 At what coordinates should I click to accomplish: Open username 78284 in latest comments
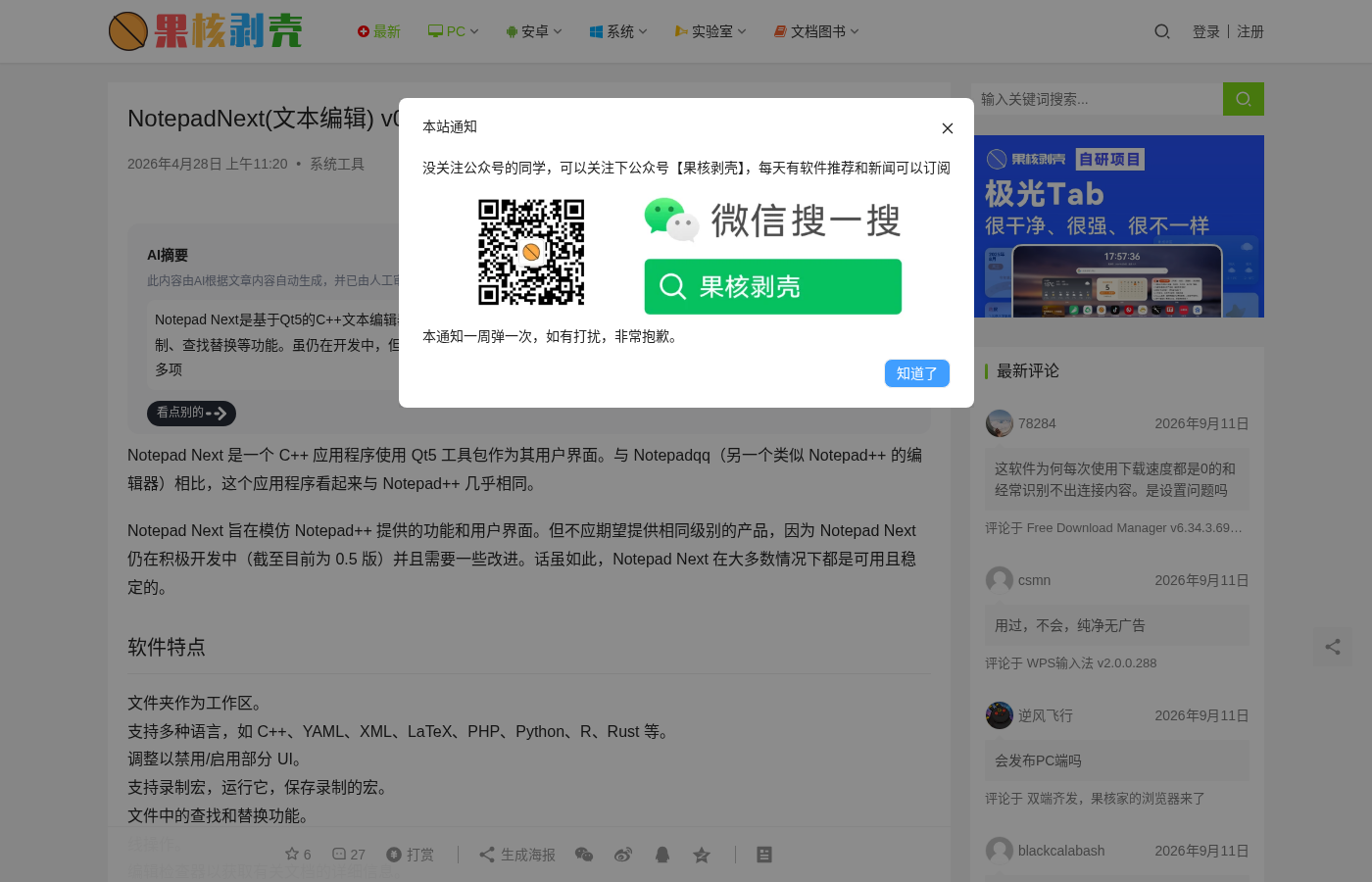pyautogui.click(x=1037, y=423)
